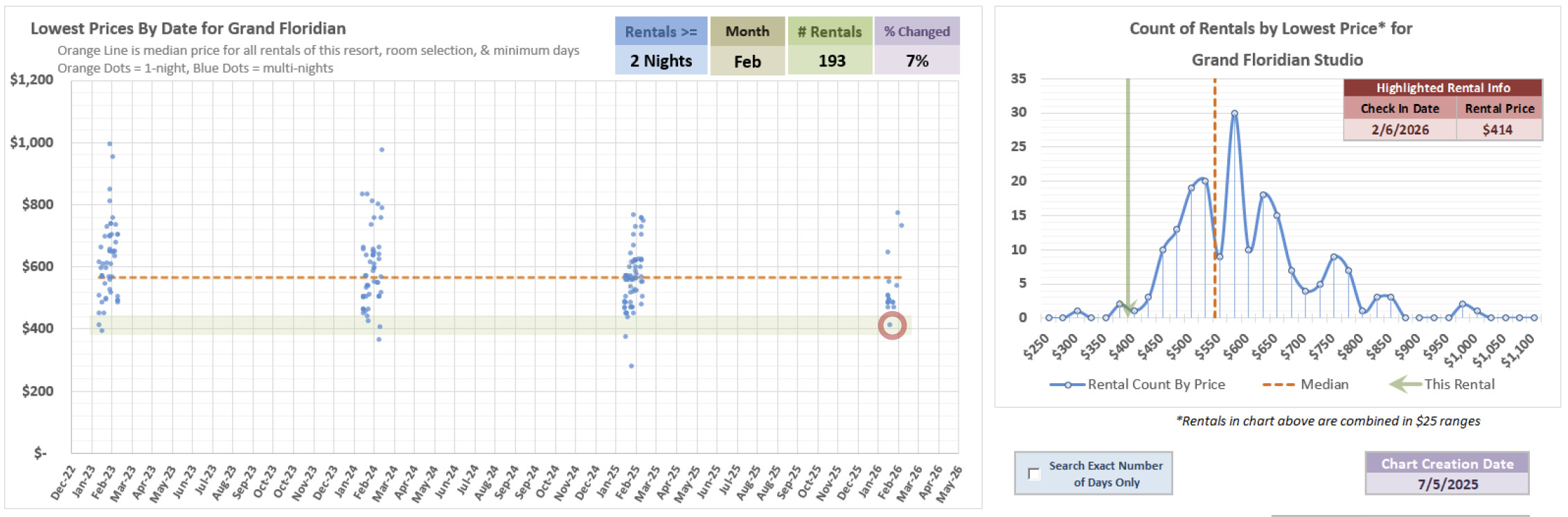The width and height of the screenshot is (1568, 517).
Task: Click the '$800' y-axis label
Action: (x=37, y=204)
